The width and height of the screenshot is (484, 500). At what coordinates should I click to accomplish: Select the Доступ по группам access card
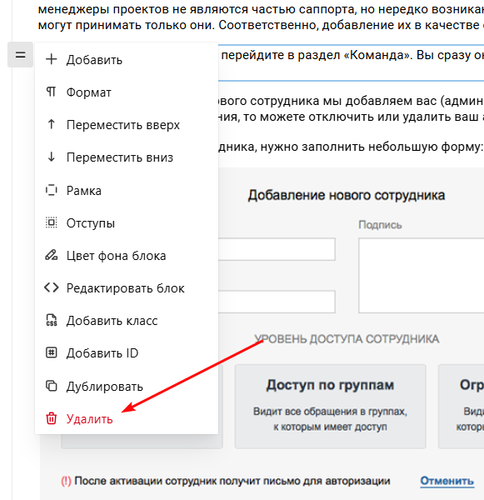[x=330, y=406]
